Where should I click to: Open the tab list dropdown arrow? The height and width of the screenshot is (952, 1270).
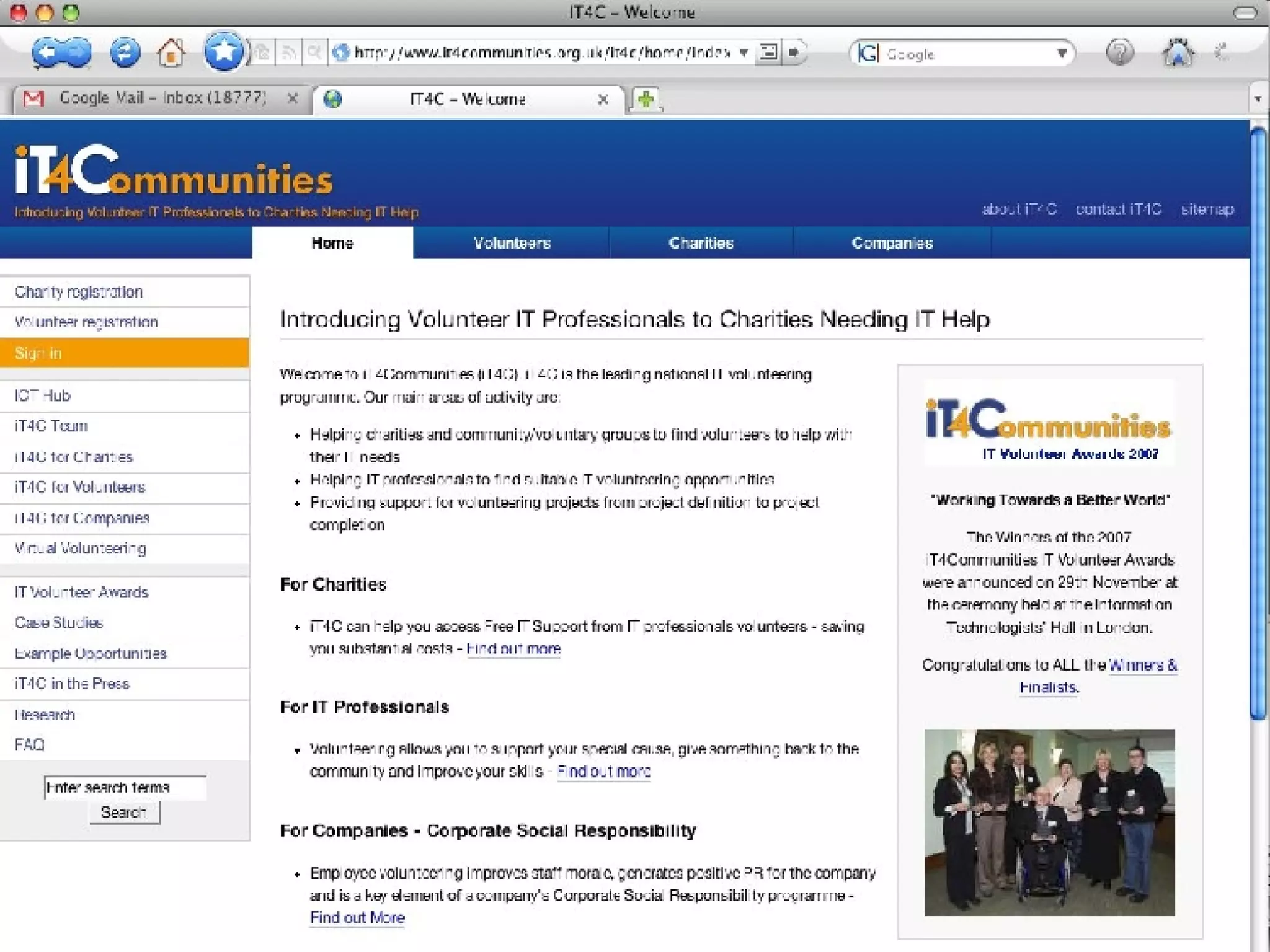pyautogui.click(x=1258, y=99)
